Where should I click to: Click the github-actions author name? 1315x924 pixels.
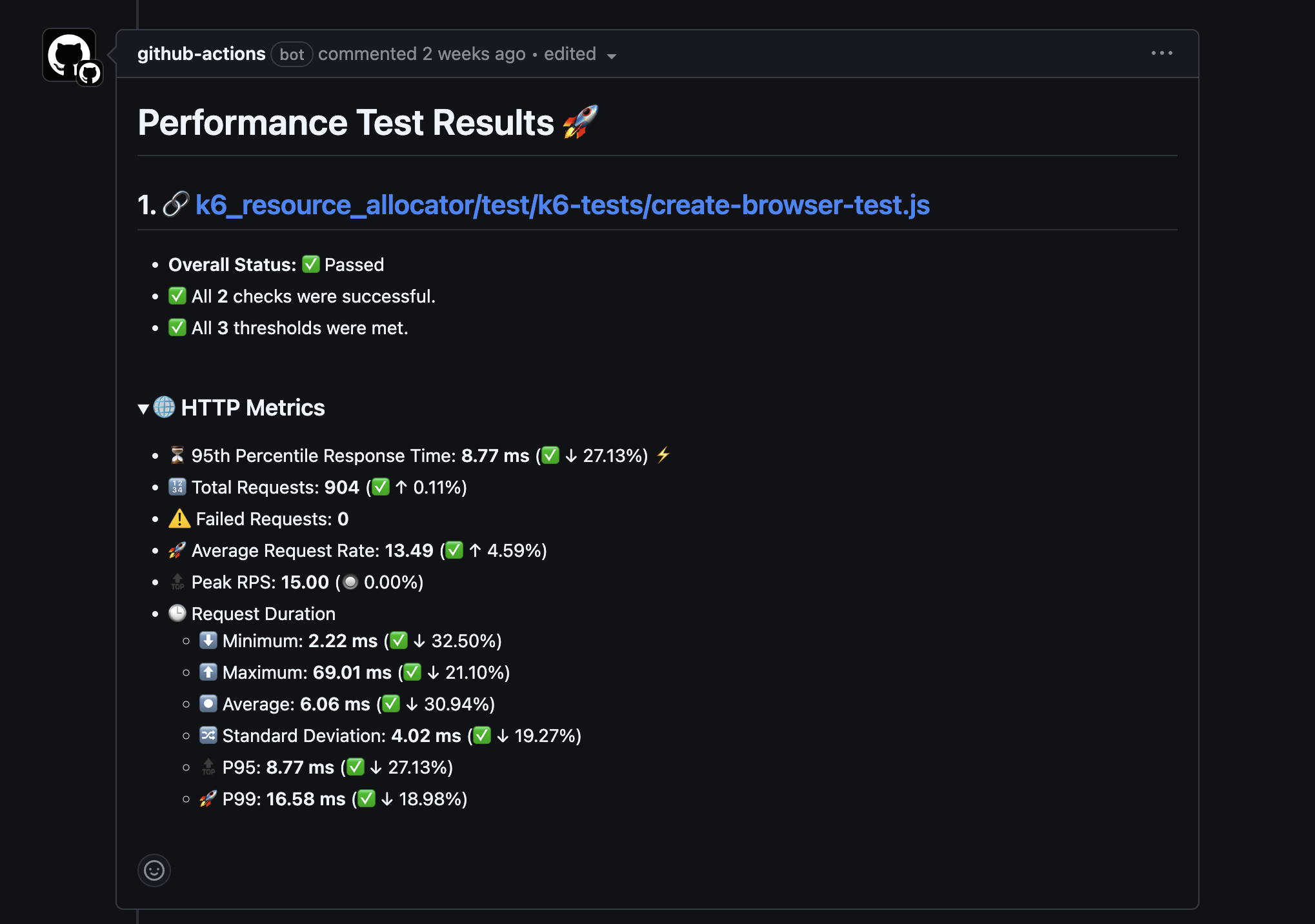[201, 54]
